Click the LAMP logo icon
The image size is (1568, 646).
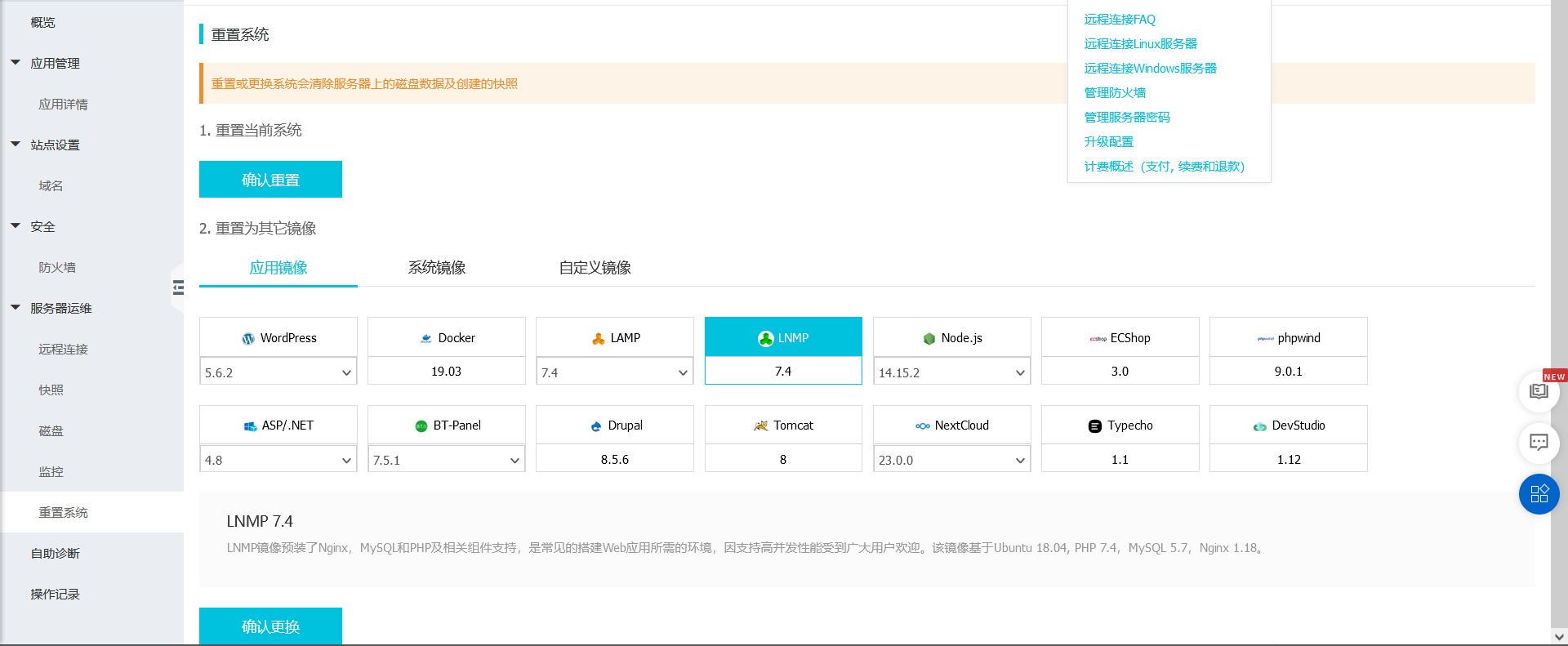coord(599,338)
